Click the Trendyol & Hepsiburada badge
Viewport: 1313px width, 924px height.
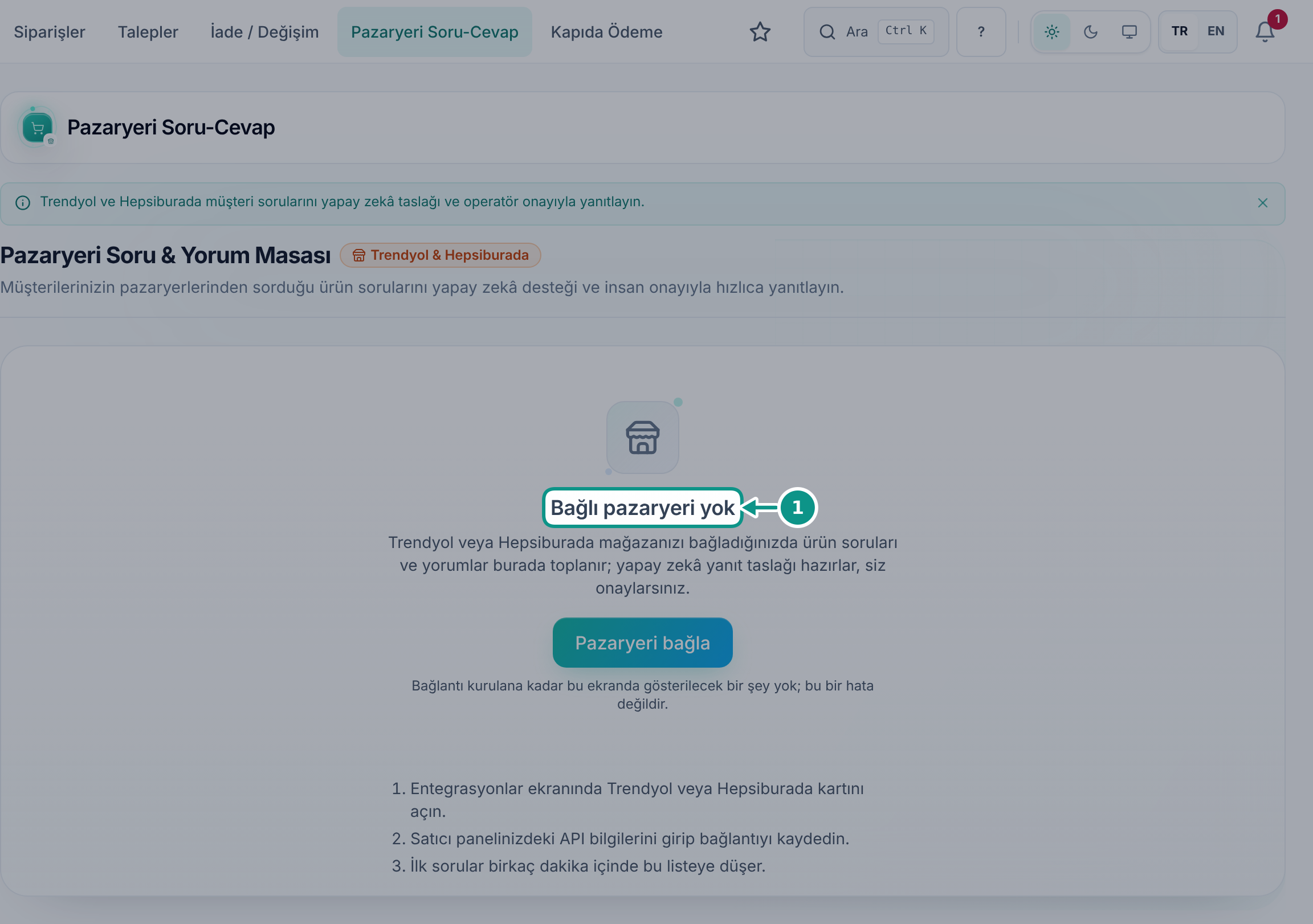click(441, 255)
